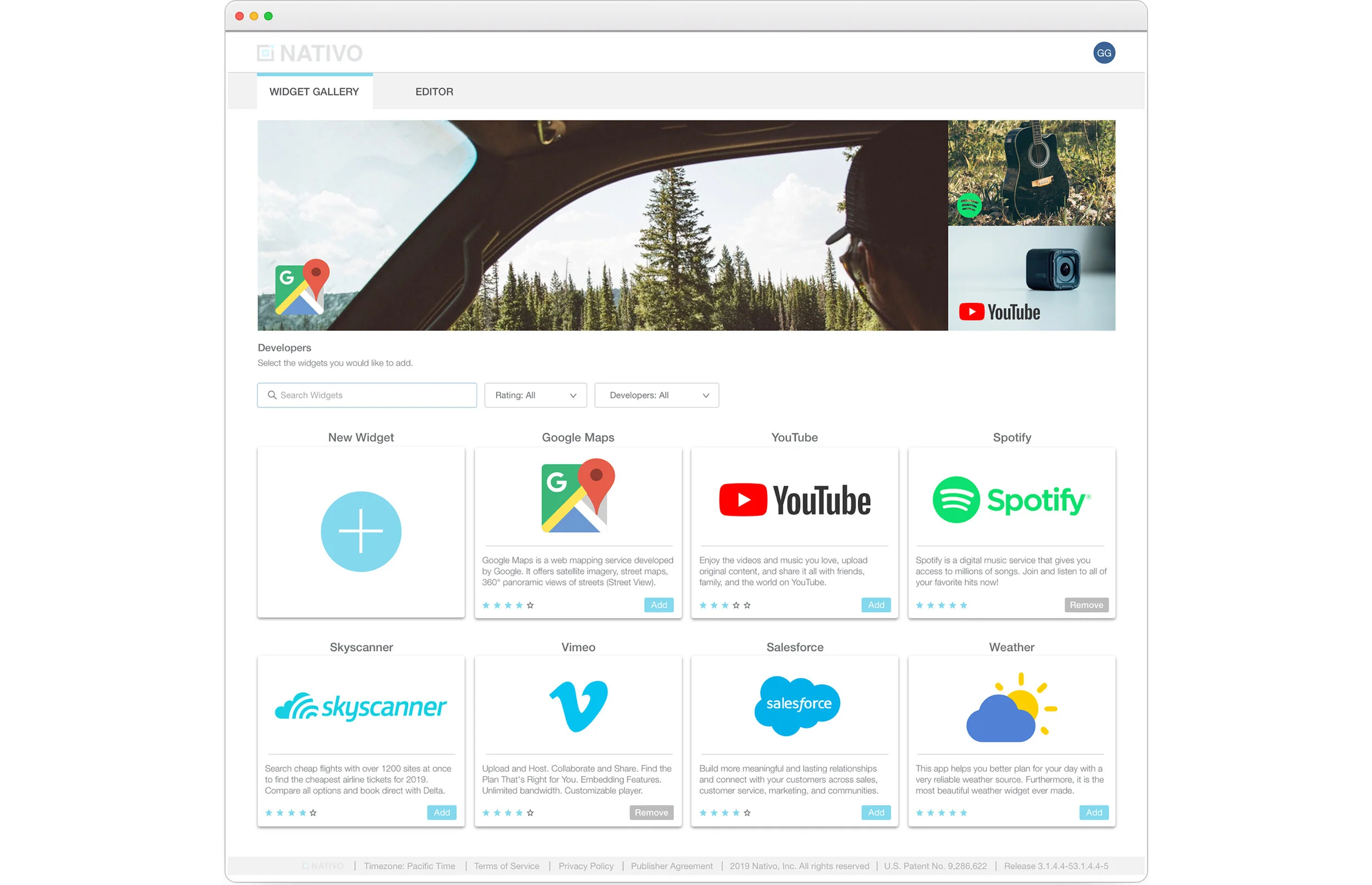Add the Weather widget
Viewport: 1372px width, 885px height.
[1093, 812]
